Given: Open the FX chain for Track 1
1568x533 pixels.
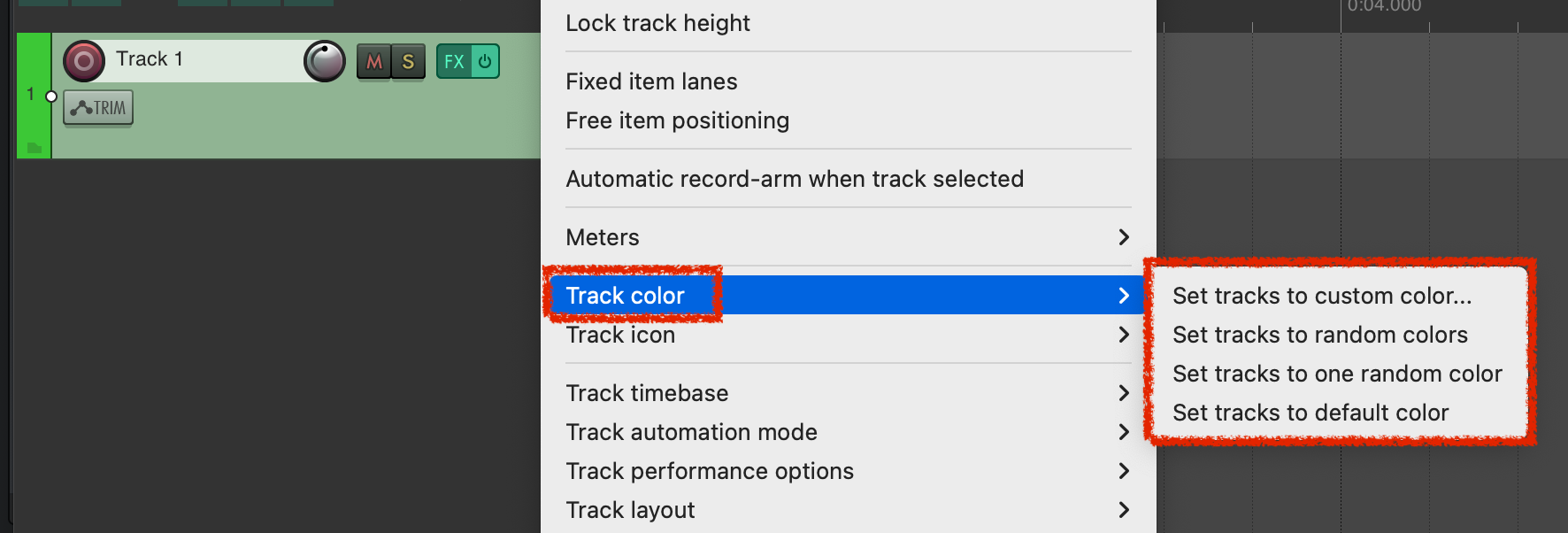Looking at the screenshot, I should tap(454, 62).
